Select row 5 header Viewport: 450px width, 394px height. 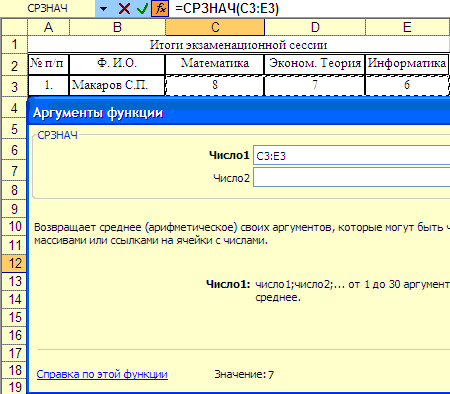pyautogui.click(x=14, y=128)
